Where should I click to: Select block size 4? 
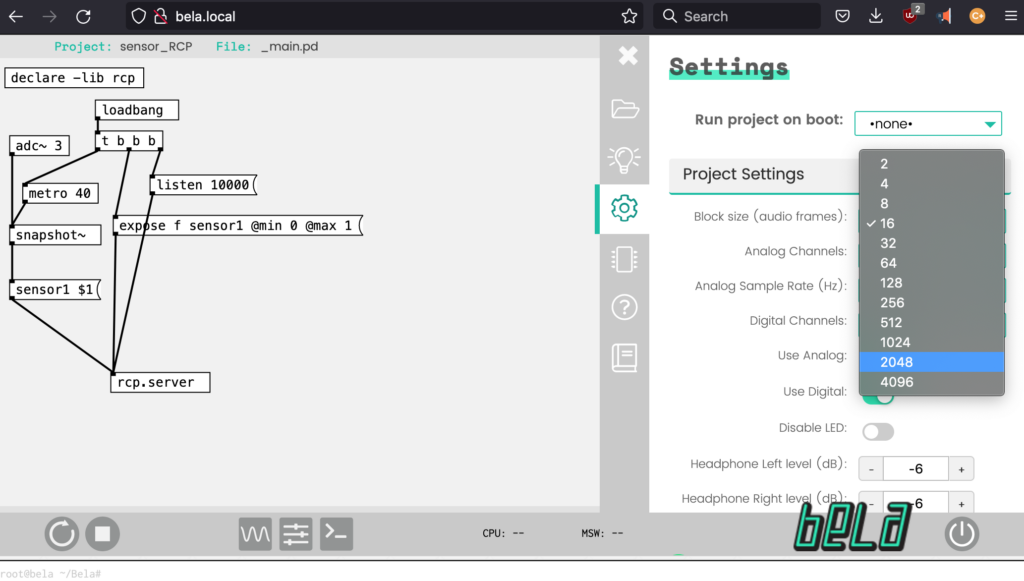tap(932, 183)
